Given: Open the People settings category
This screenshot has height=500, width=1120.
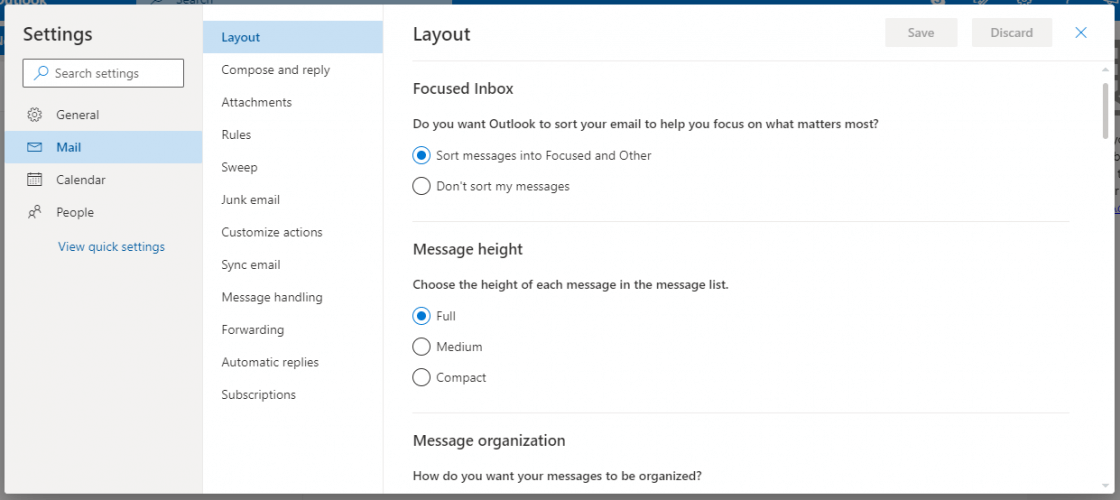Looking at the screenshot, I should (x=104, y=212).
